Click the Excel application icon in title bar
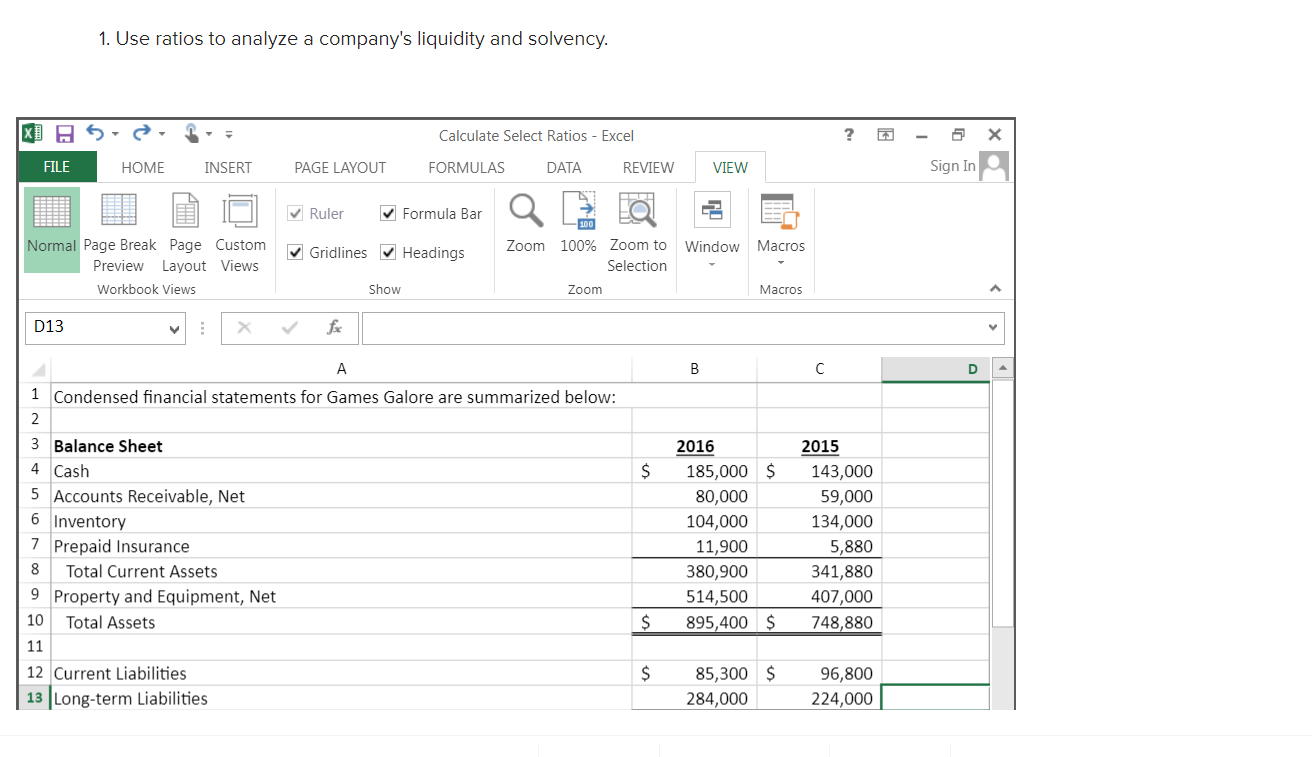1312x757 pixels. click(x=33, y=135)
